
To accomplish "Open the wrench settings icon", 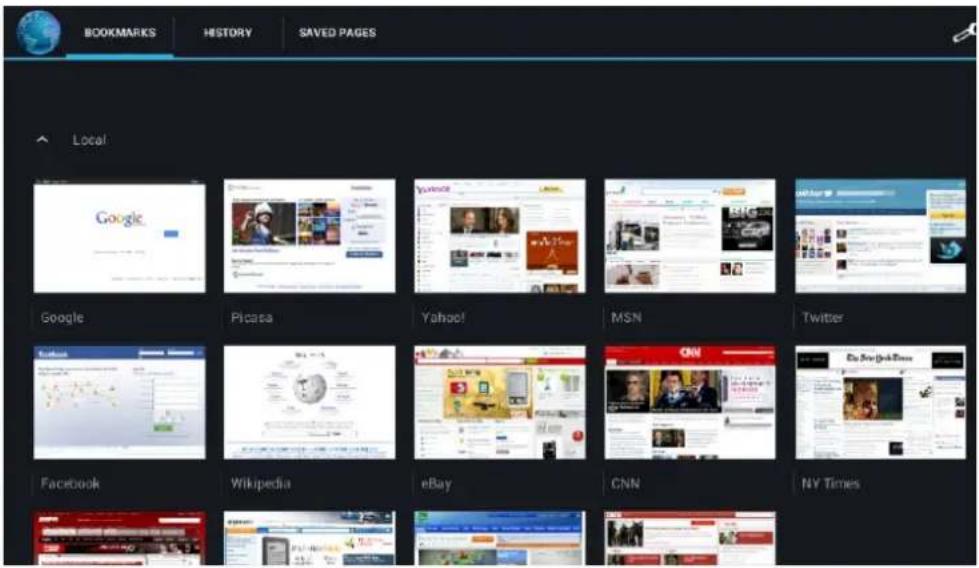I will pos(963,32).
